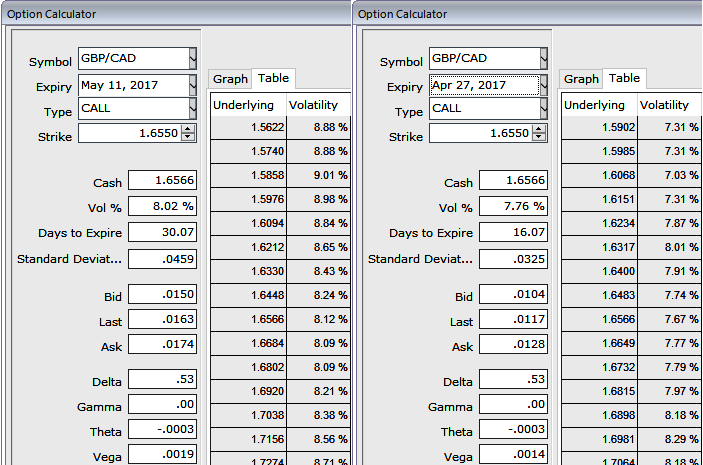Image resolution: width=703 pixels, height=465 pixels.
Task: Select underlying 1.6094 cell in left table
Action: [248, 223]
